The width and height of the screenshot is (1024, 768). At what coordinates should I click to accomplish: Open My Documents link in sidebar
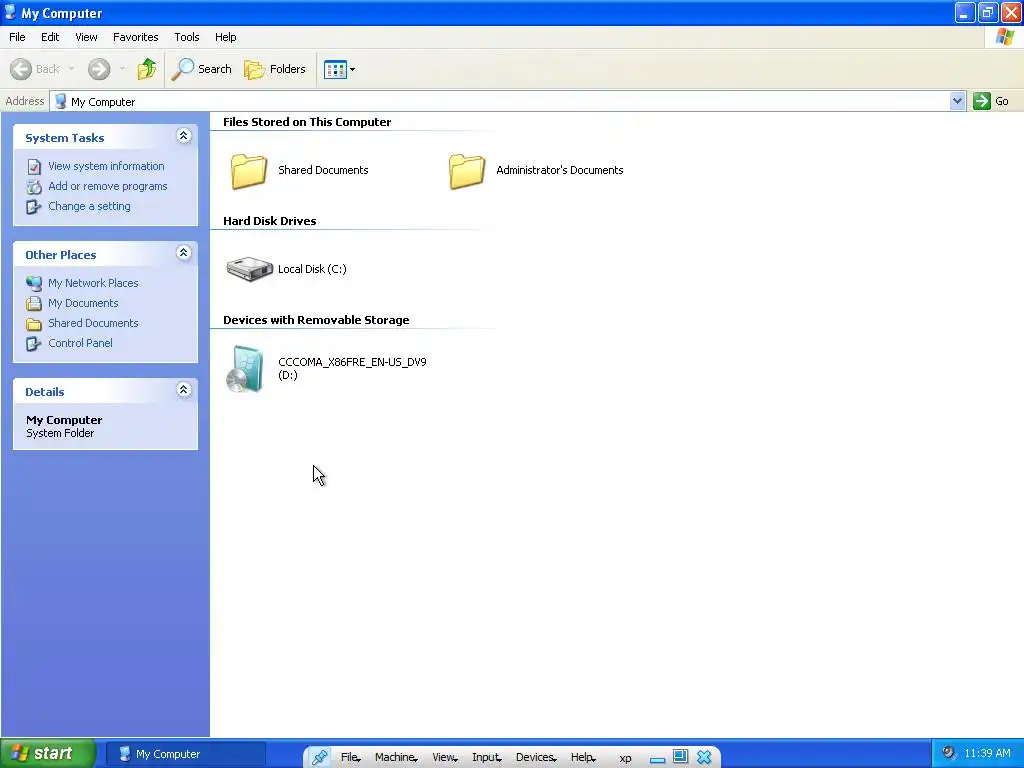coord(84,303)
